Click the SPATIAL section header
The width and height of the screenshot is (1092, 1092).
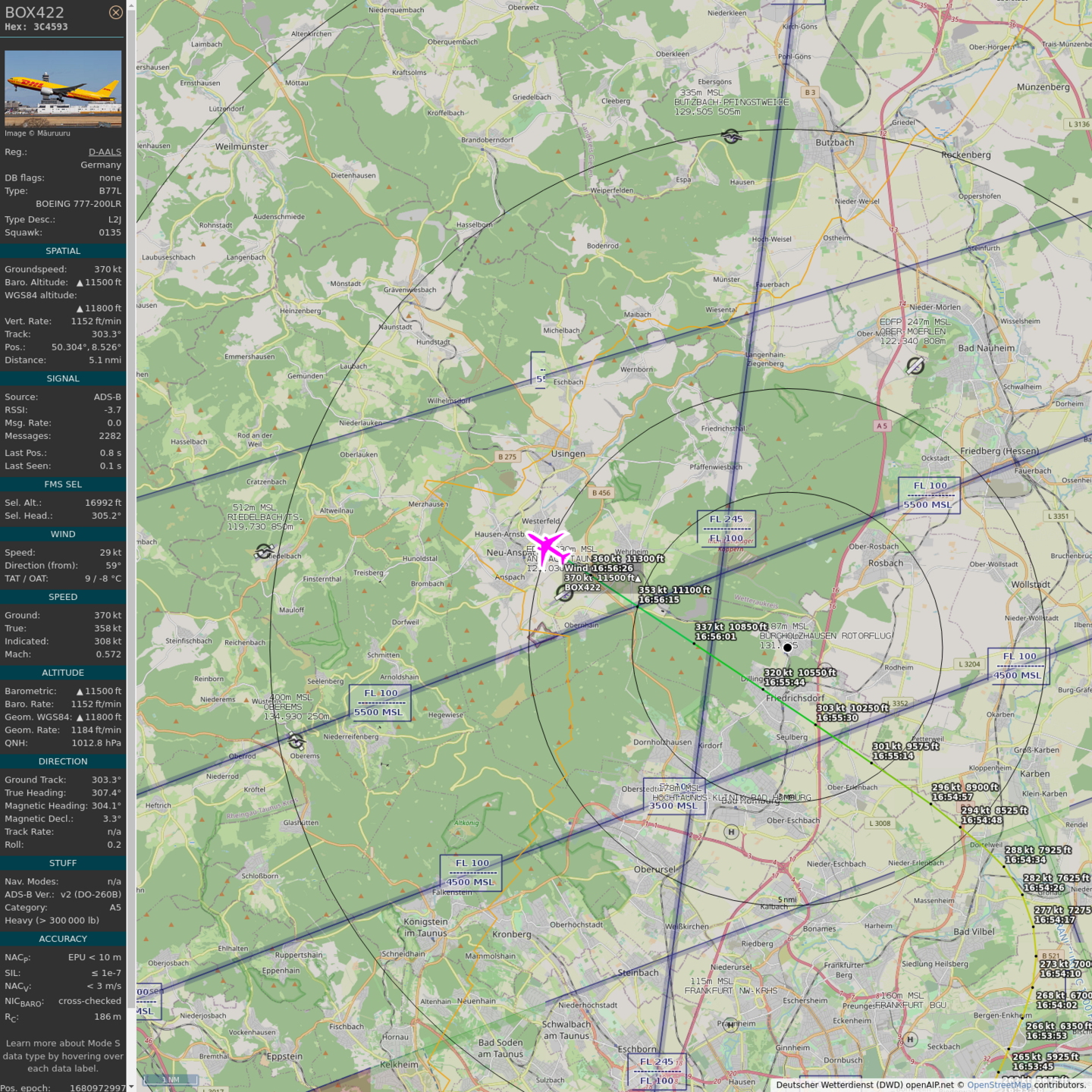[63, 251]
